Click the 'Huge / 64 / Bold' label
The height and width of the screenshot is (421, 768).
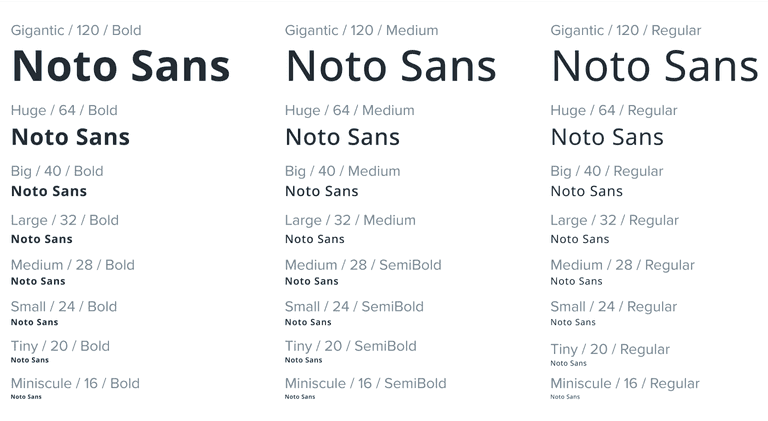tap(64, 110)
